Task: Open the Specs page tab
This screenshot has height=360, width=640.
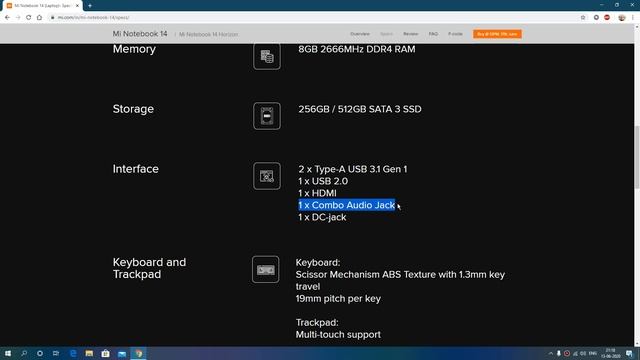Action: (x=386, y=34)
